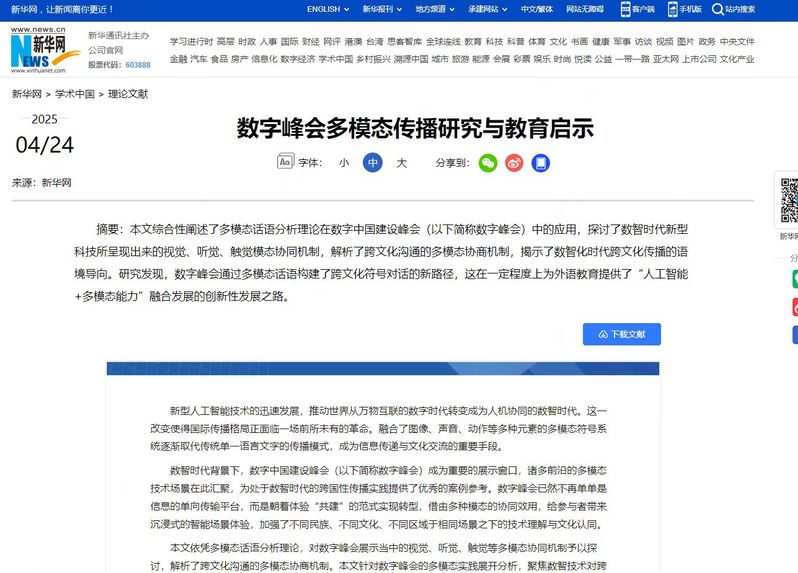
Task: Click the 娱乐 navigation item
Action: pos(542,59)
